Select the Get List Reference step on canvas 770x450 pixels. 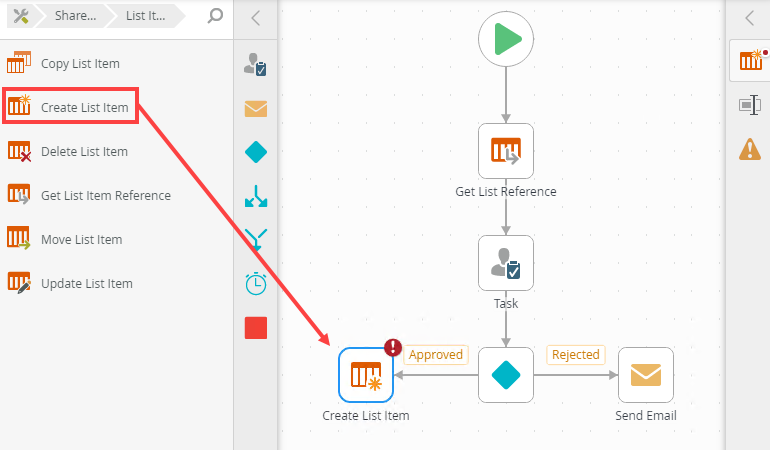[506, 151]
